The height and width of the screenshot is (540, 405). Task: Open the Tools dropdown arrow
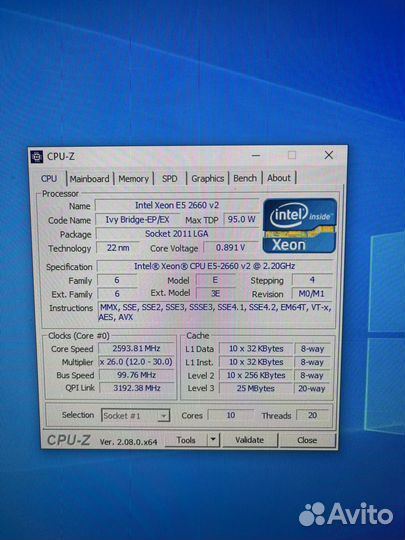[x=213, y=439]
